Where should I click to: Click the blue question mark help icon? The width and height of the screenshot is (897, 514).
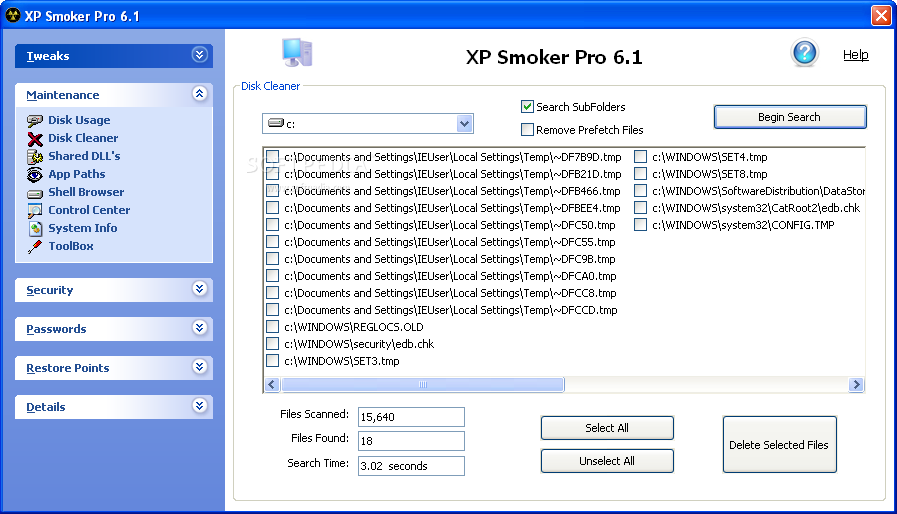804,53
